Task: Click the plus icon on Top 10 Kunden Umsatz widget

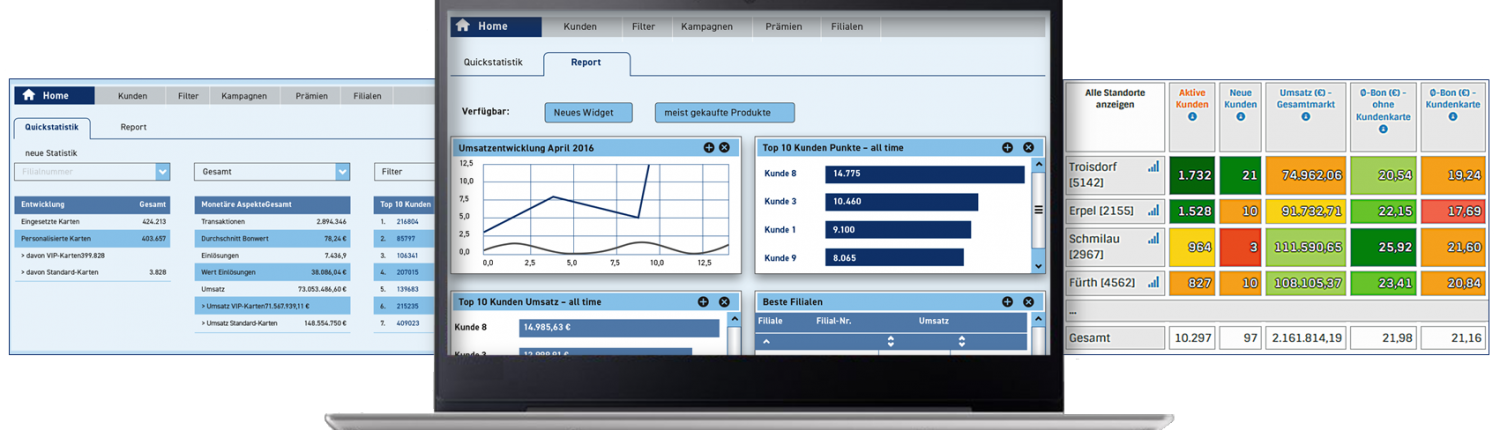Action: pos(703,302)
